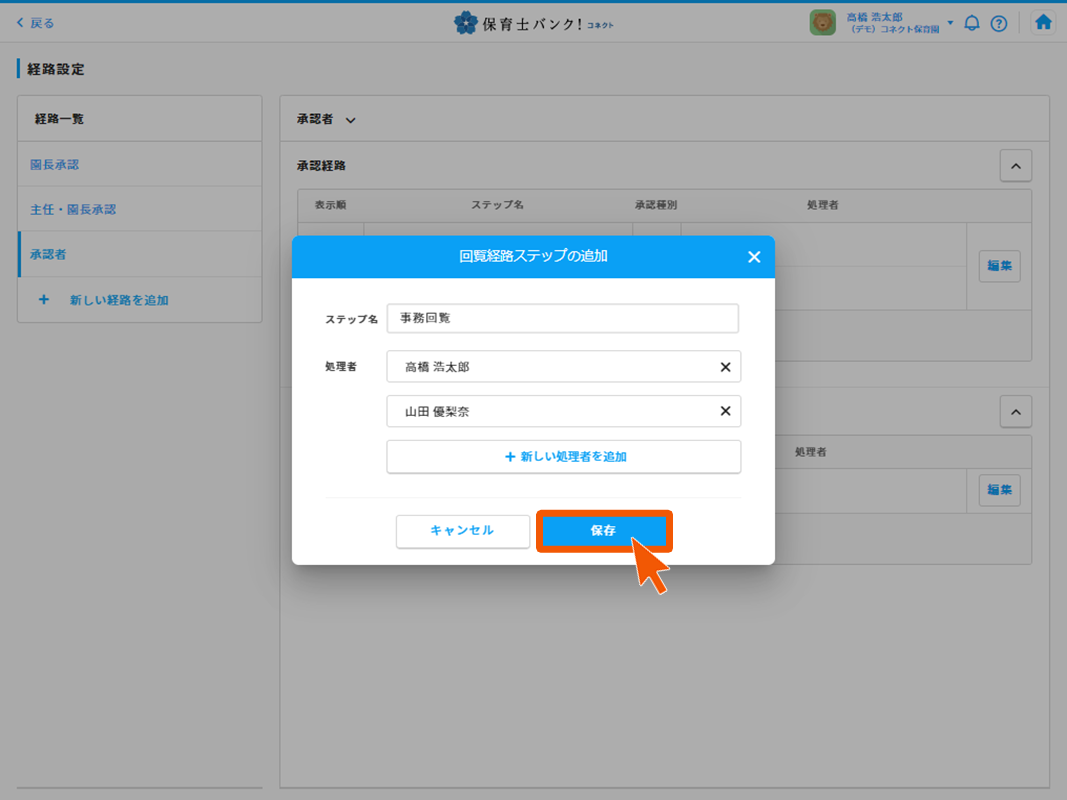Screen dimensions: 1067x800
Task: Expand the 承認者 title chevron
Action: pos(351,120)
